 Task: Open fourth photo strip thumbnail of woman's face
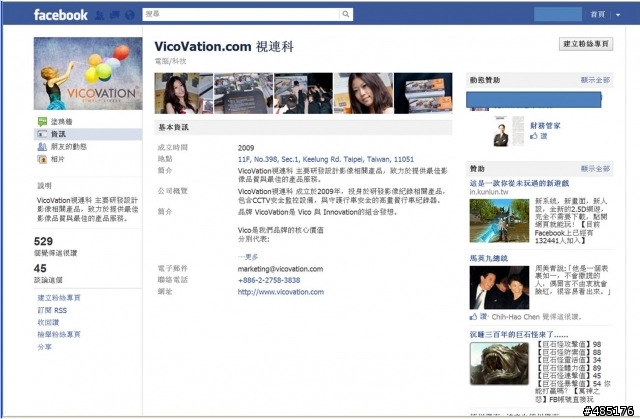[x=363, y=93]
